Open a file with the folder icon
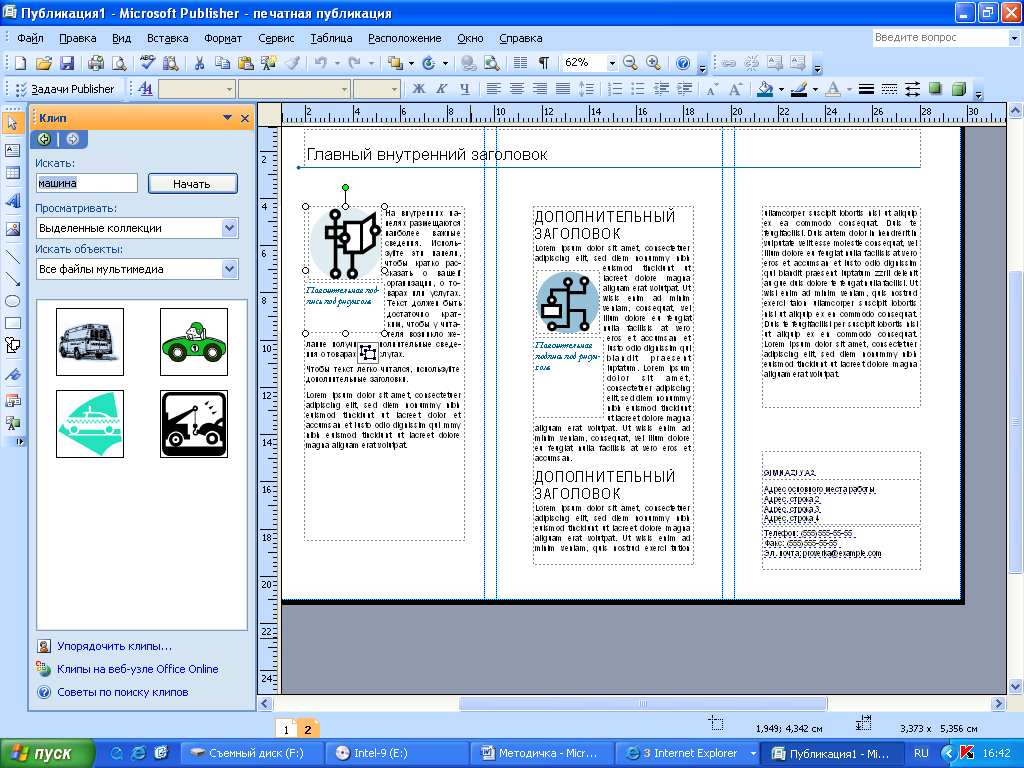1024x768 pixels. (x=43, y=63)
